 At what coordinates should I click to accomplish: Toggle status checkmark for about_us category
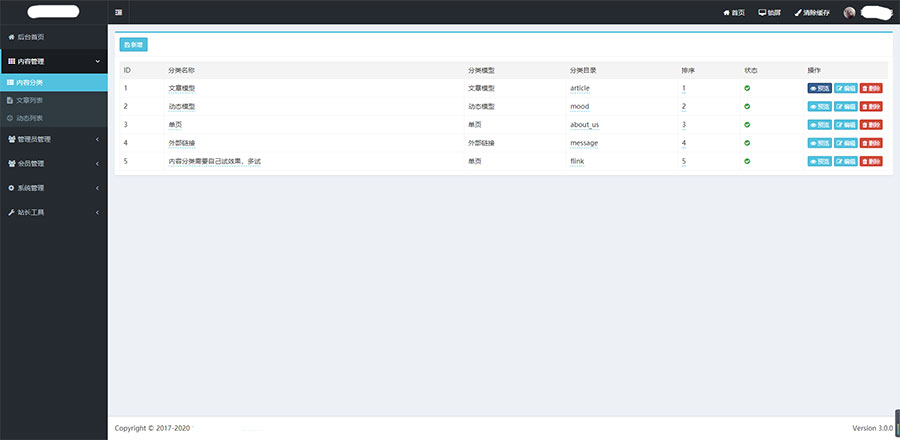[x=747, y=124]
